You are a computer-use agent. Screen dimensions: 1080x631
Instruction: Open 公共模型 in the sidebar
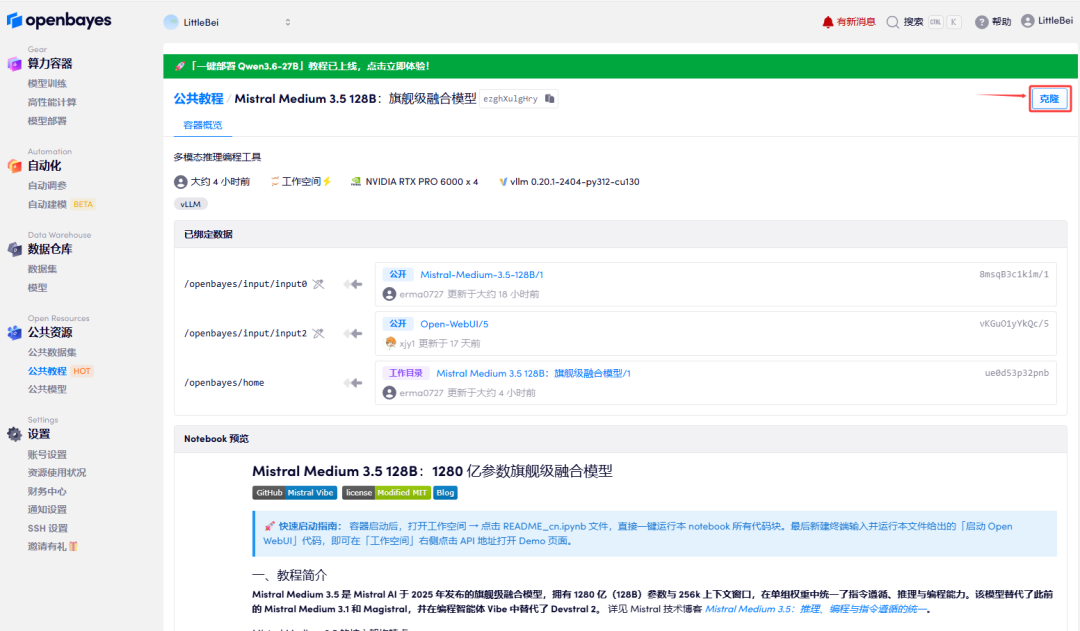coord(47,389)
